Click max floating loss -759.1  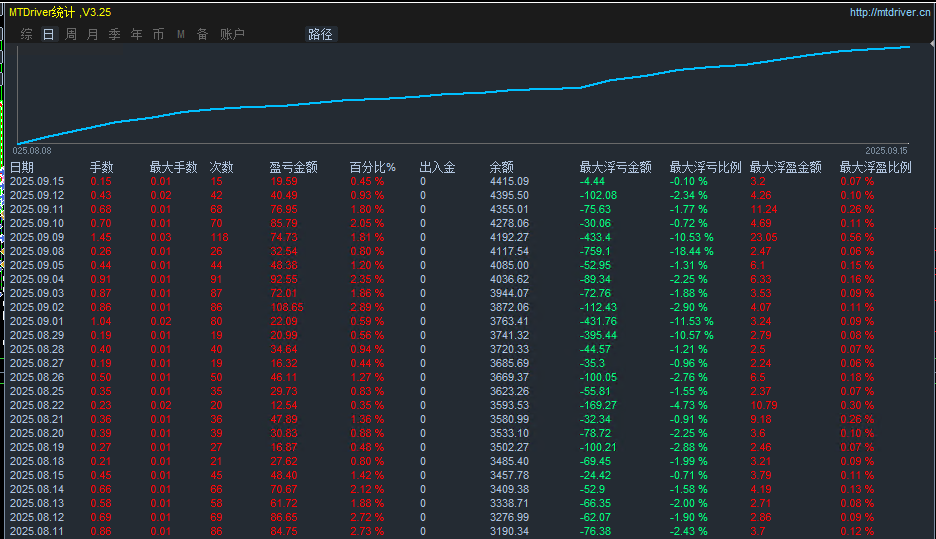[x=595, y=251]
